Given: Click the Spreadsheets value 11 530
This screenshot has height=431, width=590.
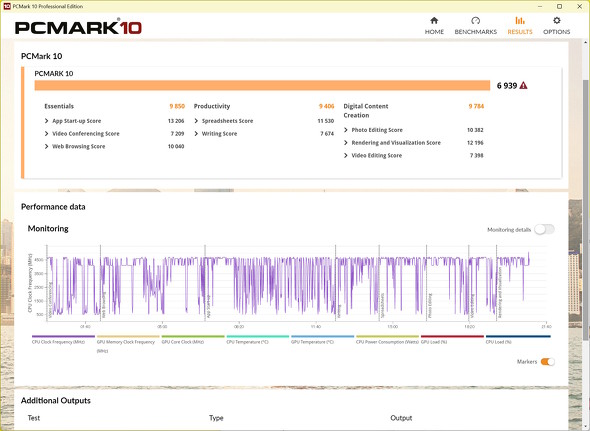Looking at the screenshot, I should pyautogui.click(x=325, y=121).
